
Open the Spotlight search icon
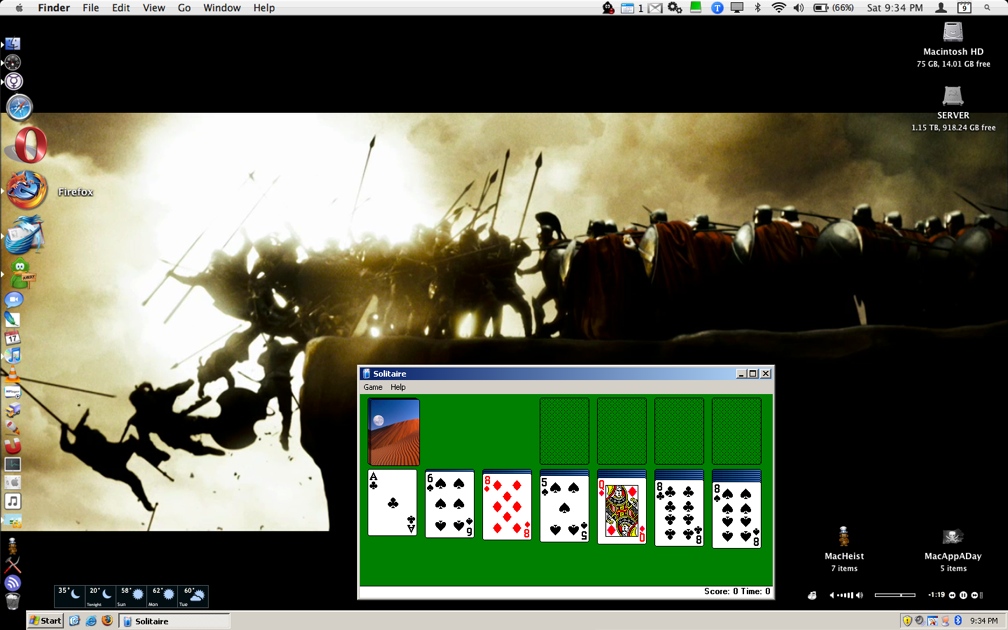pos(987,8)
